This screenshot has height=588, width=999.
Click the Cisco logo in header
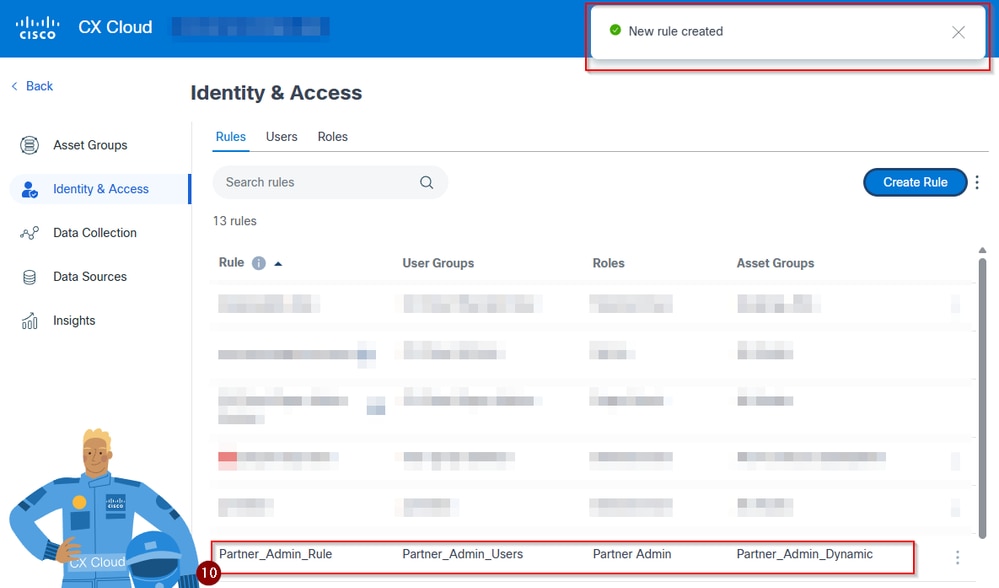click(x=38, y=27)
